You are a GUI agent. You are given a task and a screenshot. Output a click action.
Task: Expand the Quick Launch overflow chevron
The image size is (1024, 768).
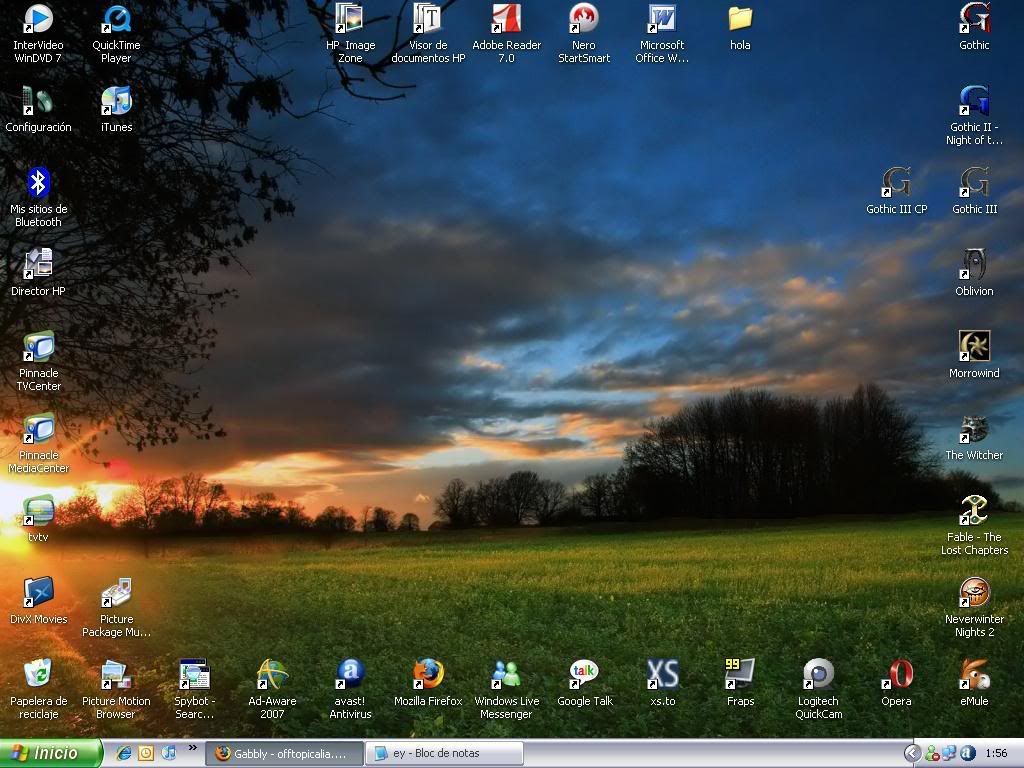coord(192,748)
